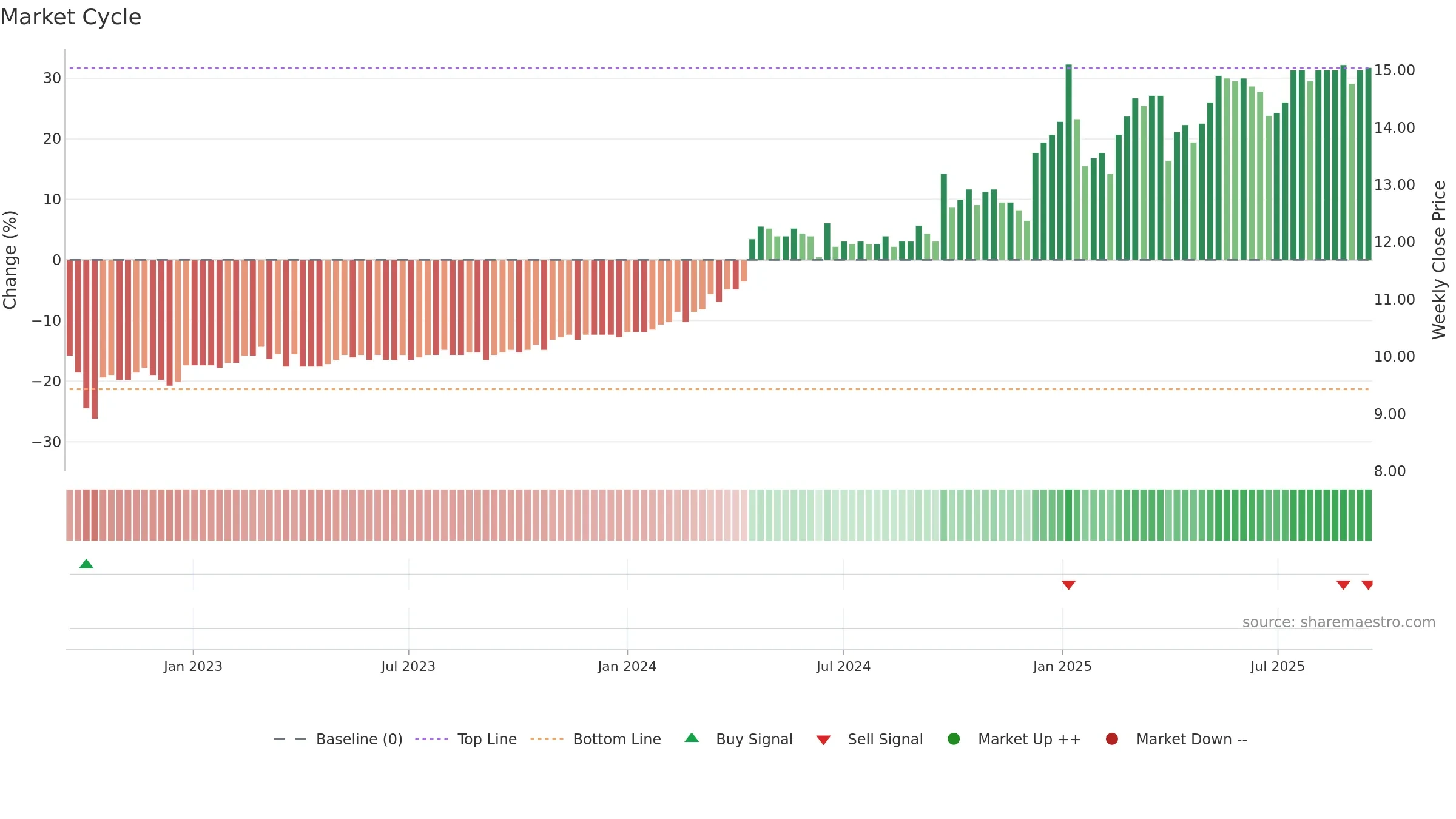Viewport: 1456px width, 819px height.
Task: Click the −30 change axis label
Action: (x=47, y=442)
